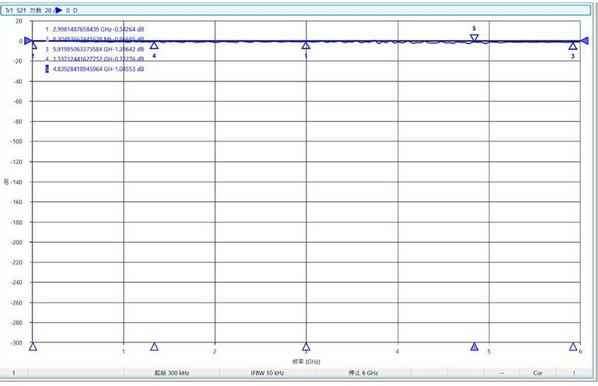Image resolution: width=598 pixels, height=386 pixels.
Task: Click the filled marker 5 indicator on frequency axis
Action: 474,346
